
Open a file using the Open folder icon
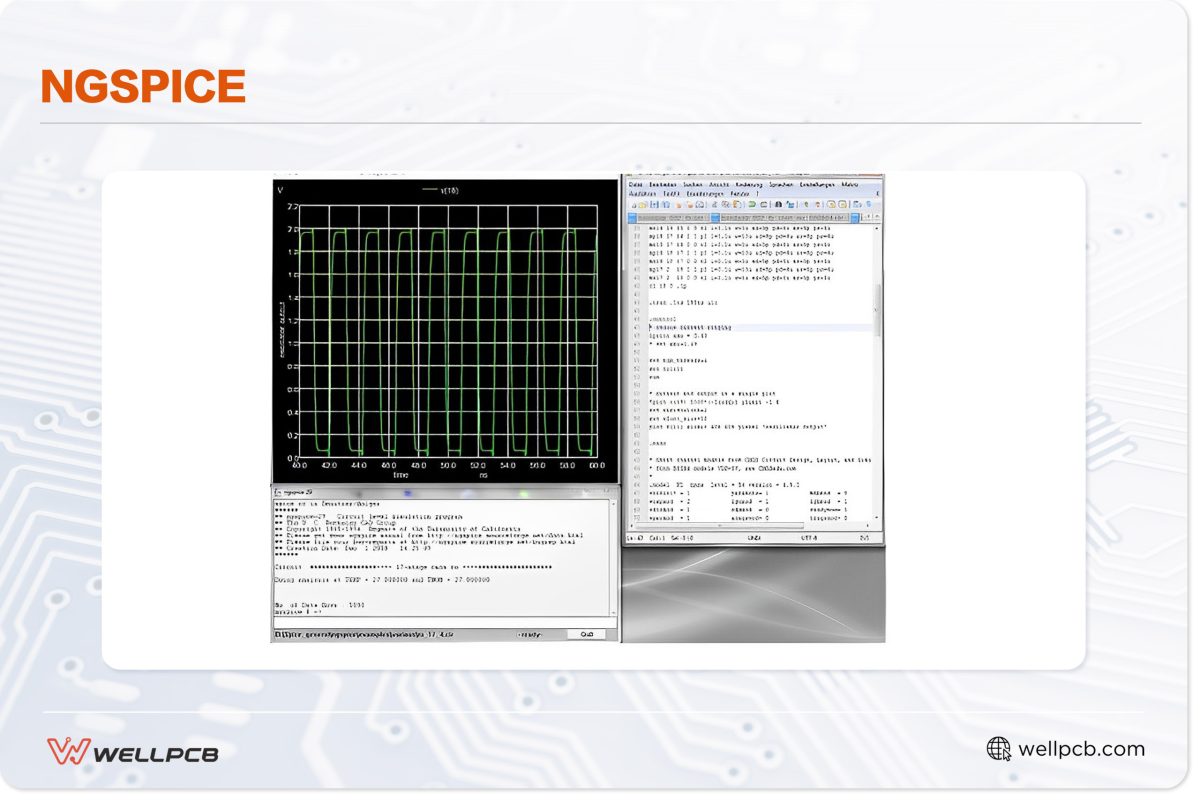coord(643,204)
